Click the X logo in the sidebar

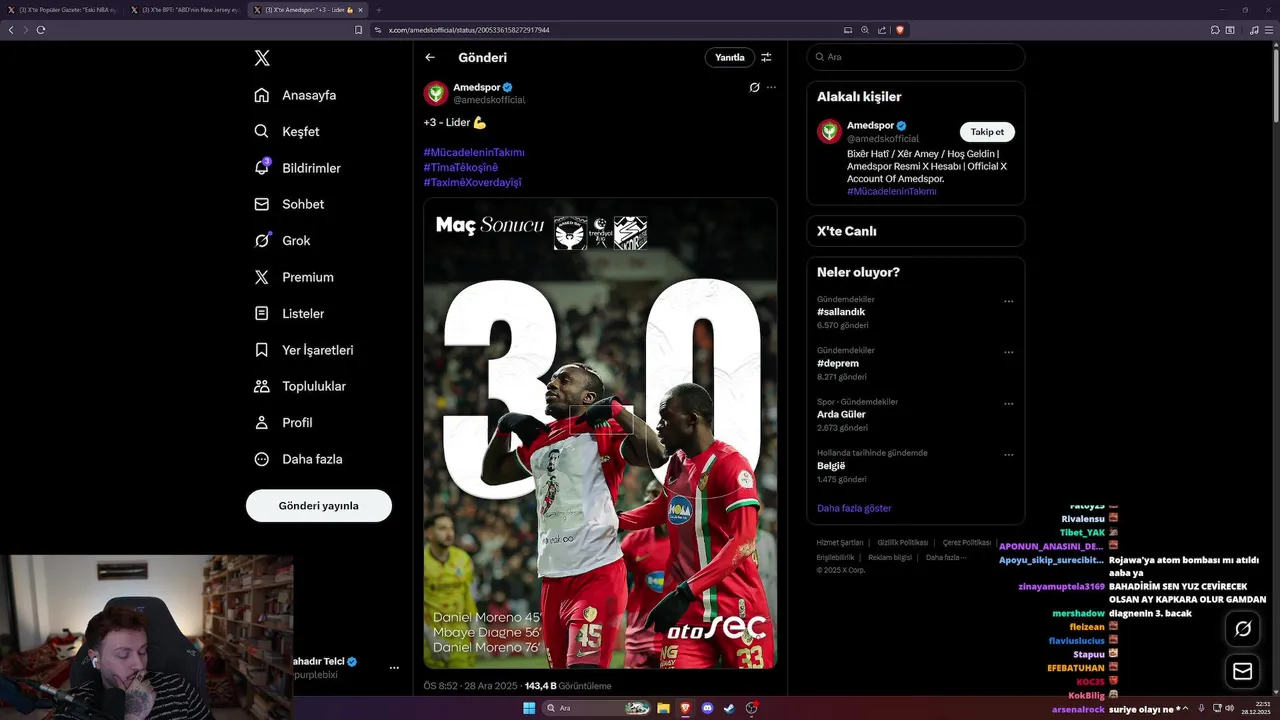pyautogui.click(x=262, y=58)
